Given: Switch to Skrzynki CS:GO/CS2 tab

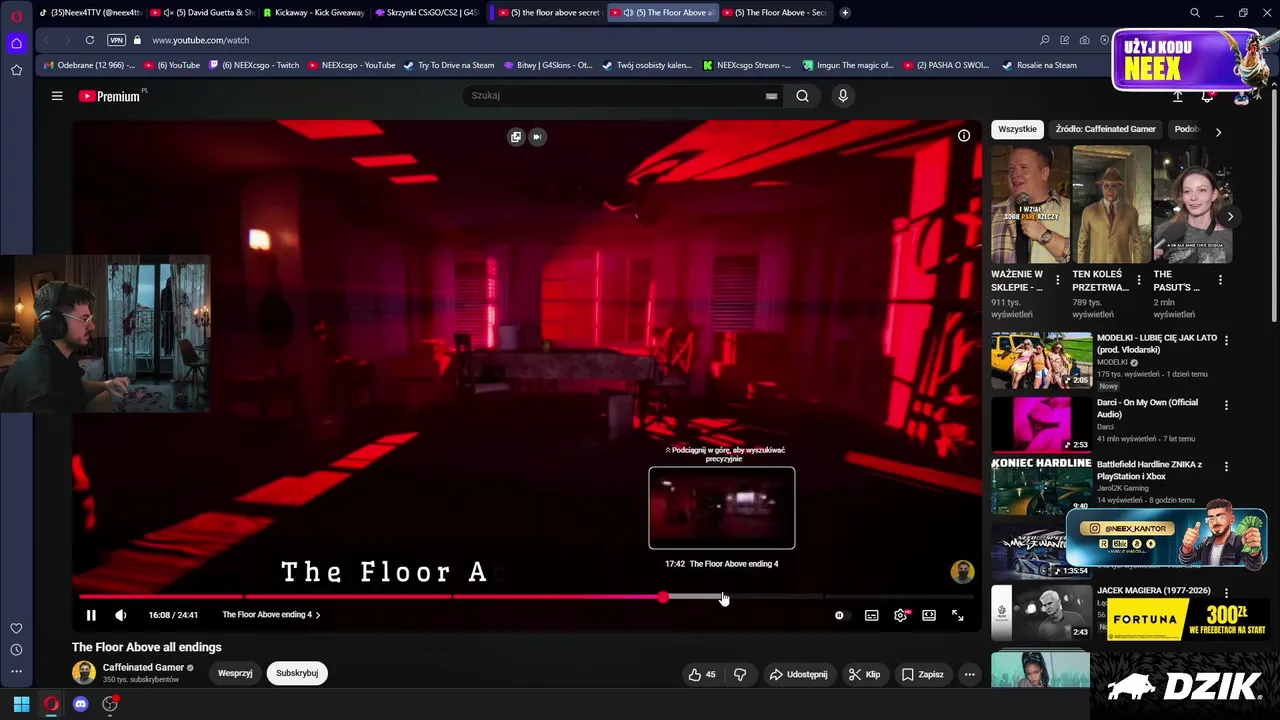Looking at the screenshot, I should [428, 13].
